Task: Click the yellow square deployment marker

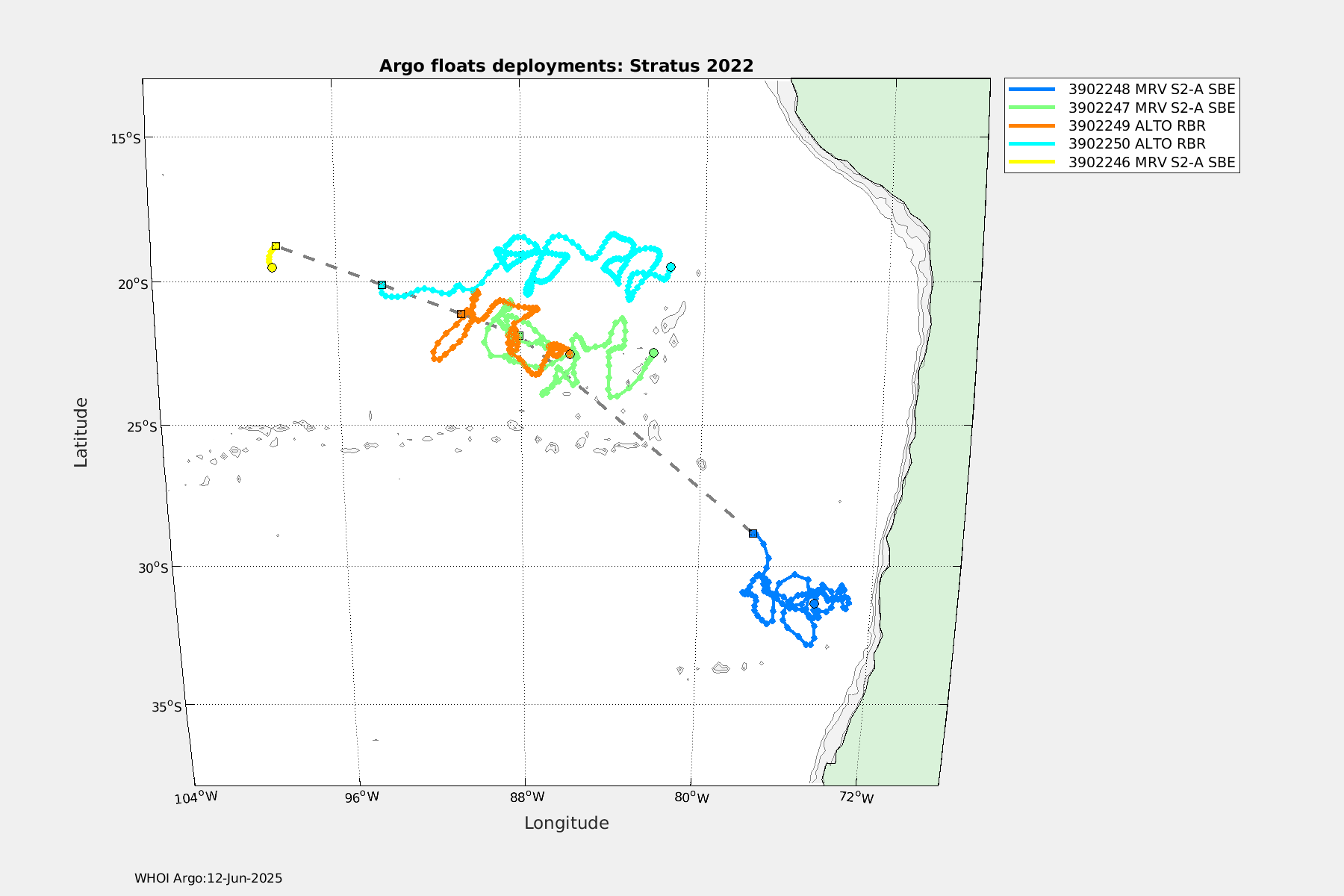Action: pos(276,246)
